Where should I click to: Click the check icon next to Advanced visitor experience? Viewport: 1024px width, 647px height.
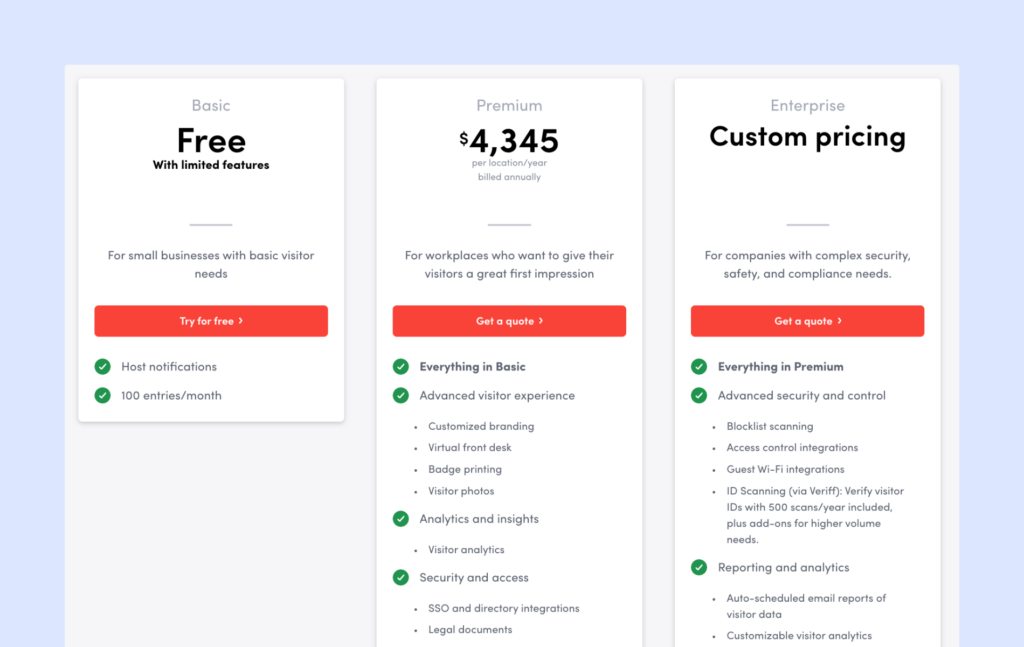pyautogui.click(x=400, y=395)
